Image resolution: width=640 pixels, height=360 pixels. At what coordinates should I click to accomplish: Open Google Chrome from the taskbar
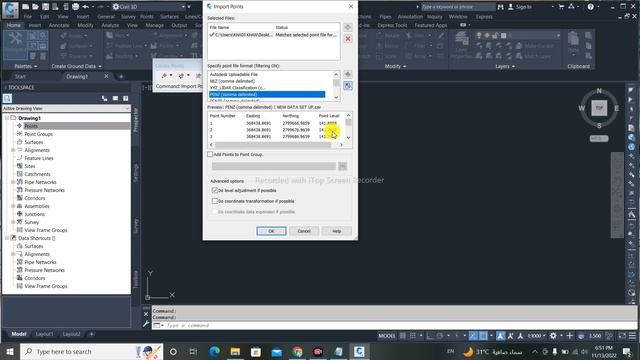[297, 351]
